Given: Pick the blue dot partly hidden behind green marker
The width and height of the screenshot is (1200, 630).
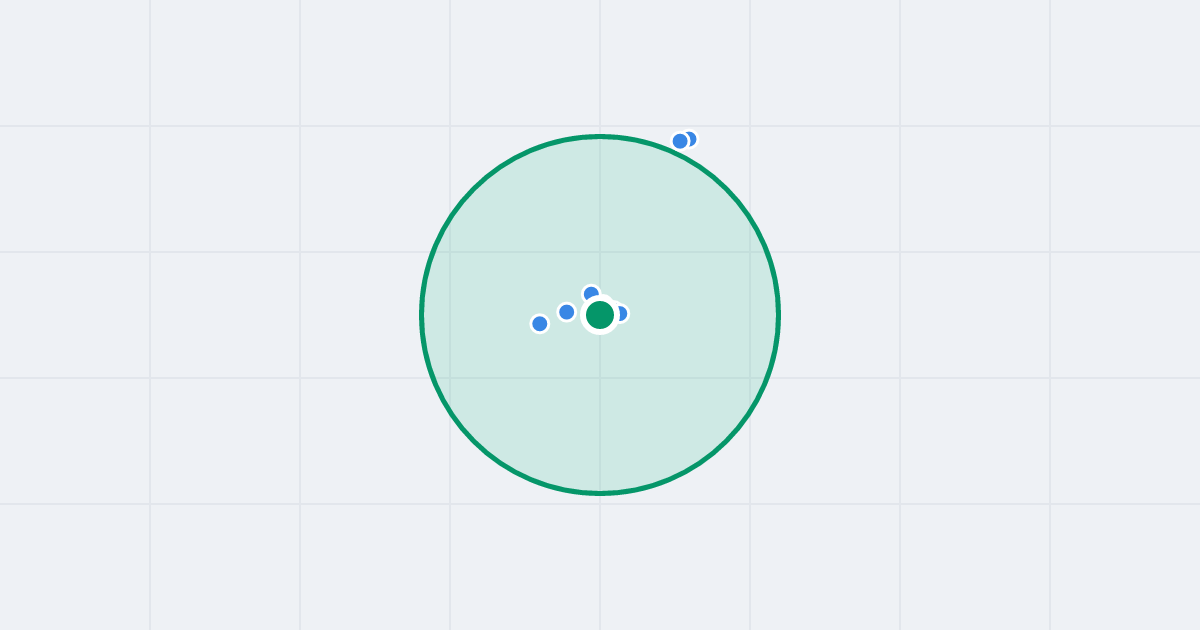Looking at the screenshot, I should point(622,313).
